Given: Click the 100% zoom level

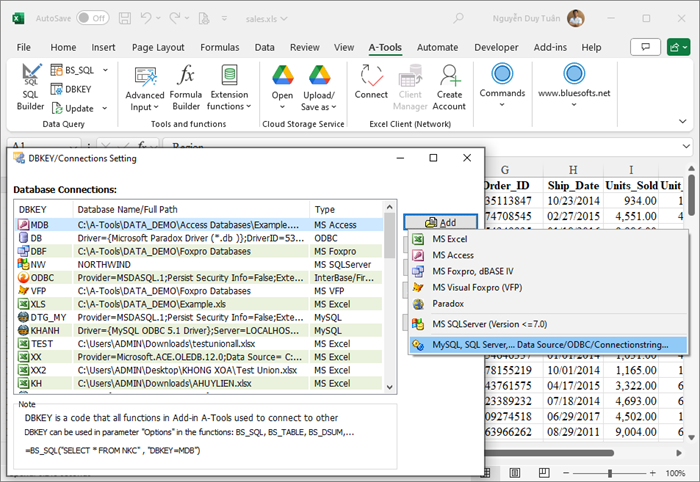Looking at the screenshot, I should click(675, 473).
